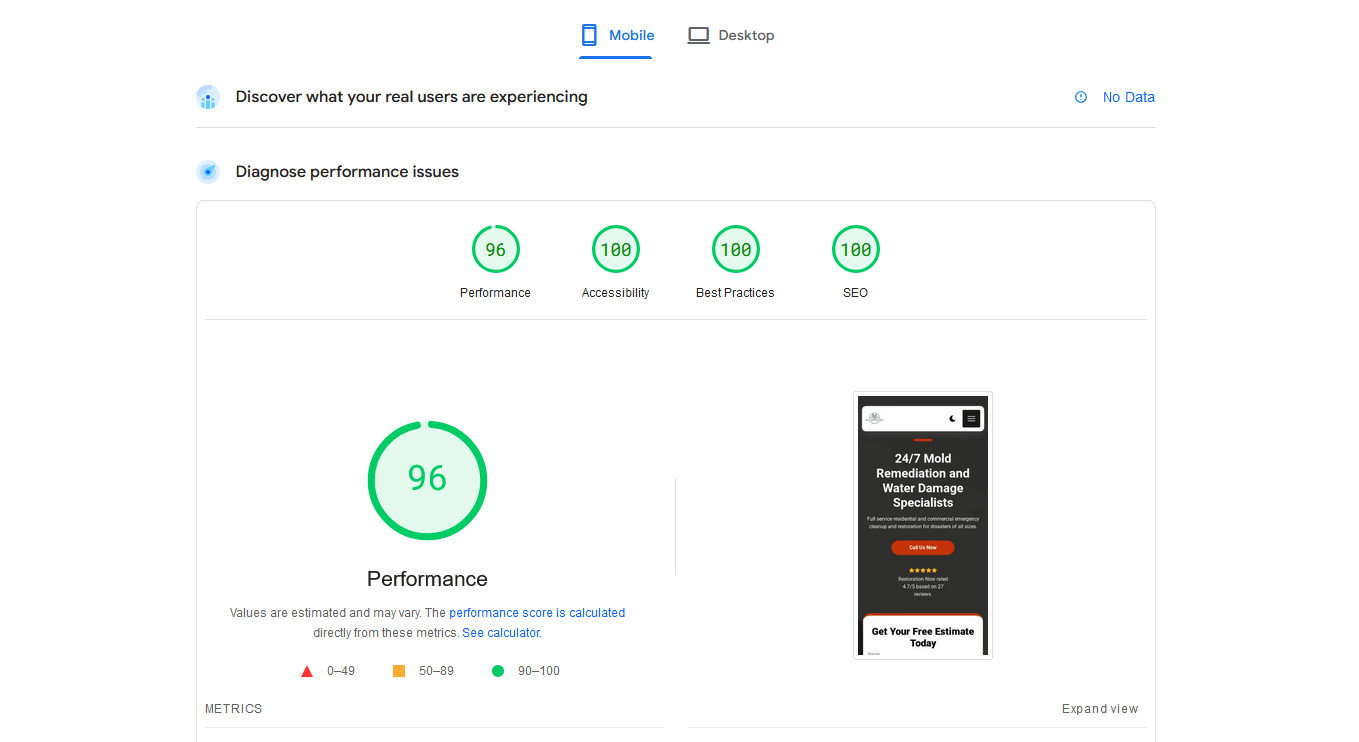Click the 'Values are estimated and may vary' text
This screenshot has height=742, width=1359.
click(x=326, y=613)
